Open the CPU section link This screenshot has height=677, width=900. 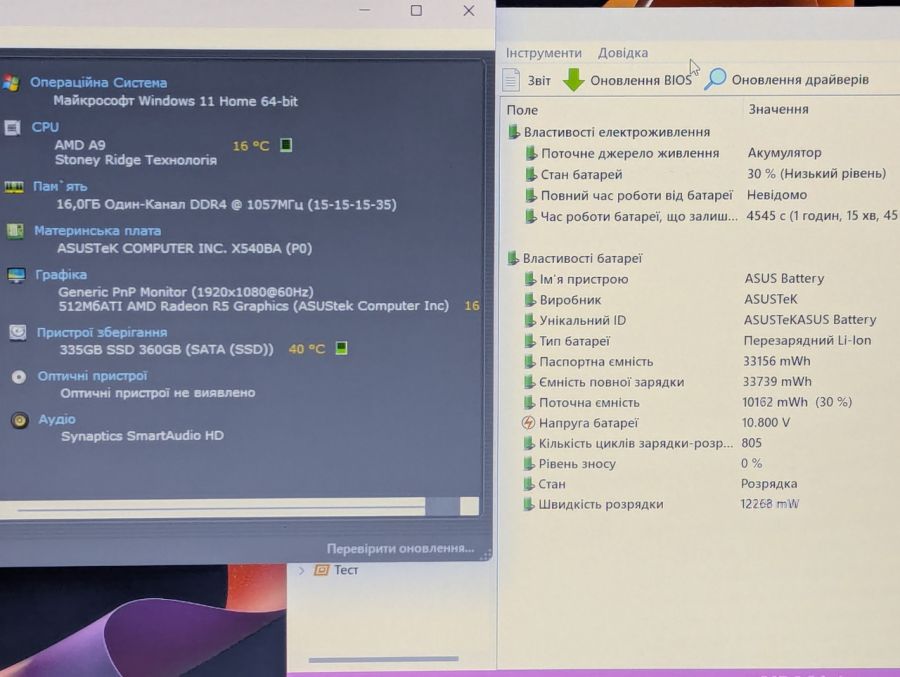click(x=45, y=127)
